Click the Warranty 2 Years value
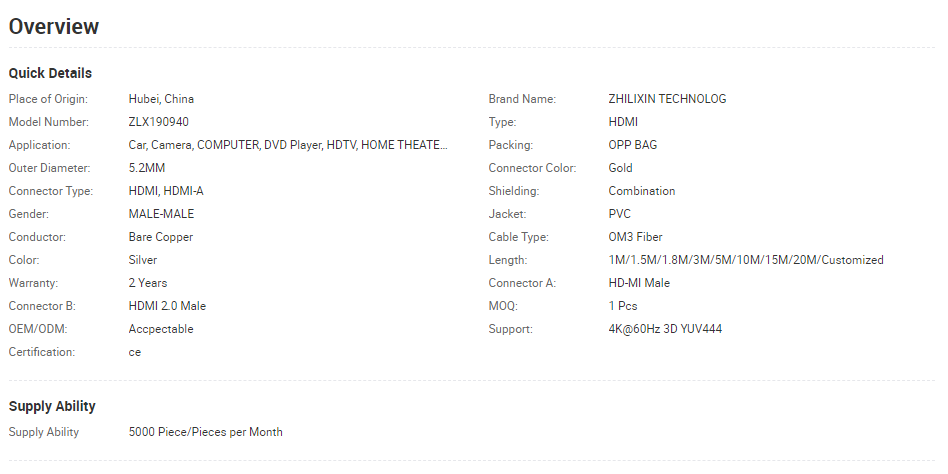This screenshot has width=948, height=474. (148, 283)
